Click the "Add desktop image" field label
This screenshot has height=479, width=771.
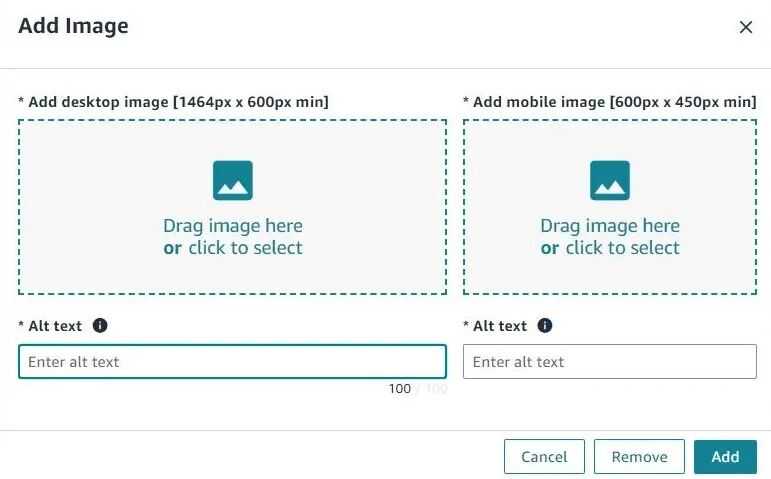pyautogui.click(x=173, y=102)
